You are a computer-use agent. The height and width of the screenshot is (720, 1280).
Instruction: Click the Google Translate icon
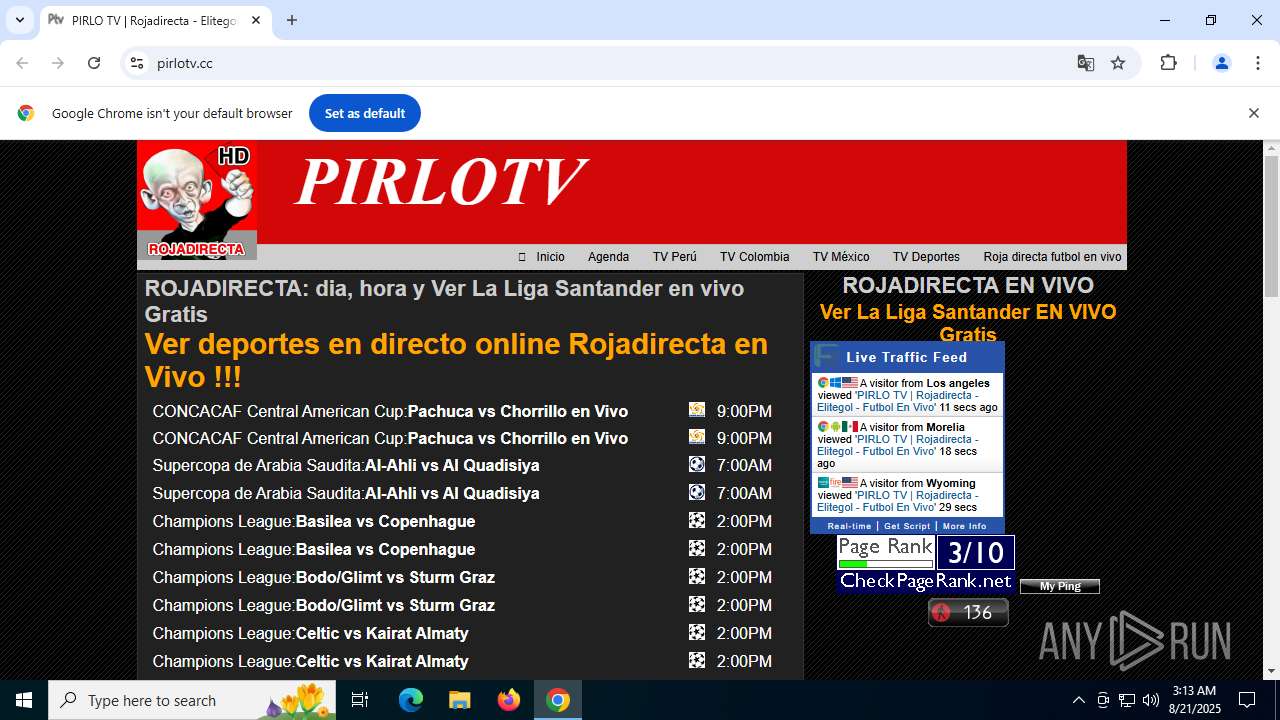coord(1086,63)
